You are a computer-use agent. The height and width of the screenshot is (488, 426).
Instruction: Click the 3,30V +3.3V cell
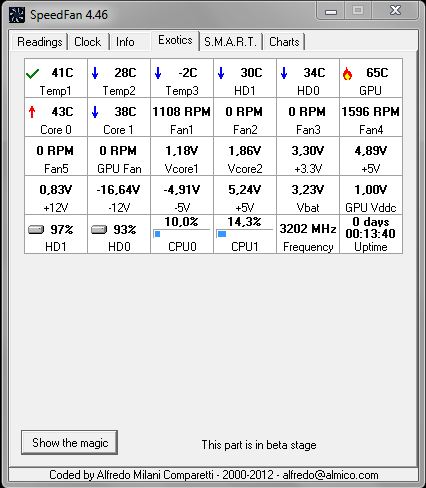(308, 156)
